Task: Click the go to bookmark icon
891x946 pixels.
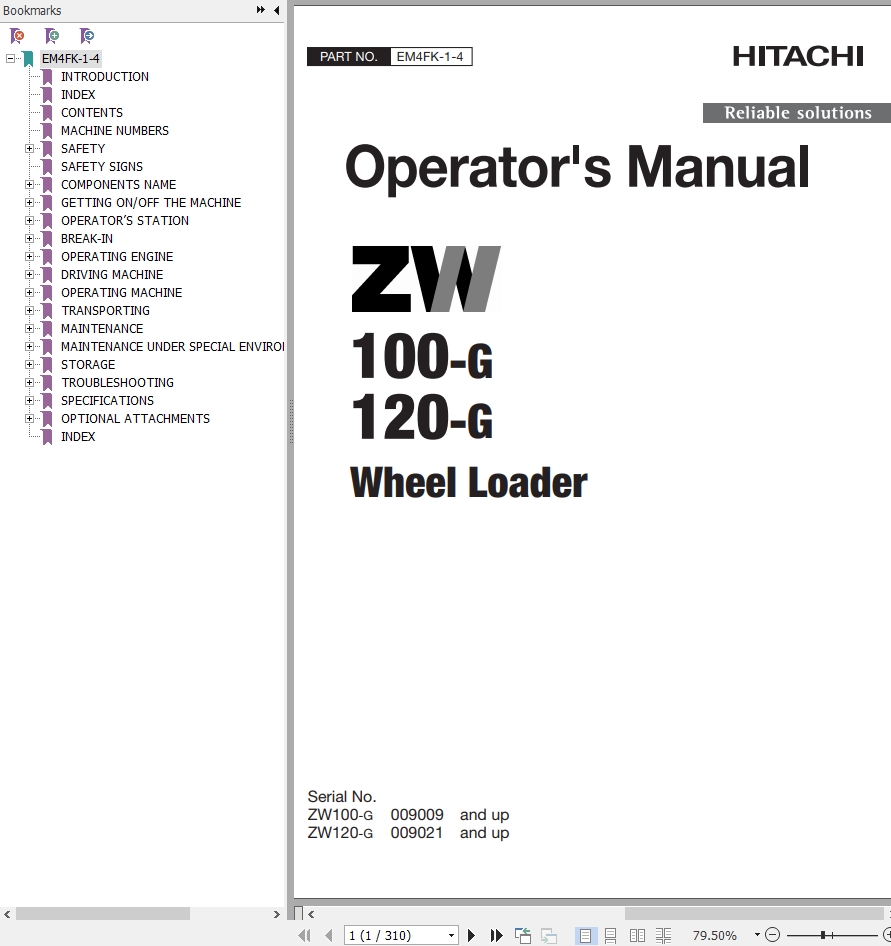Action: [x=87, y=36]
